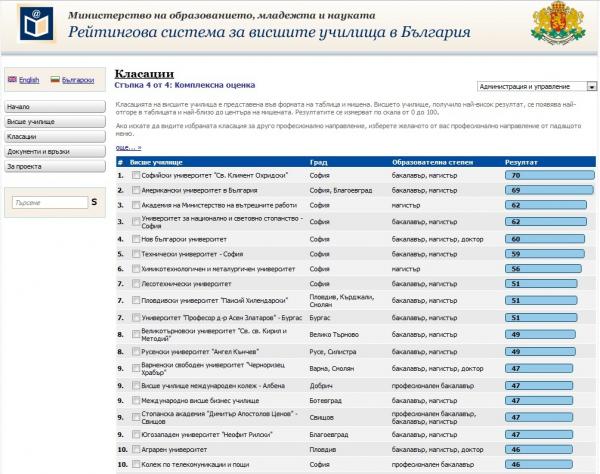Open the Класации menu item

click(55, 137)
